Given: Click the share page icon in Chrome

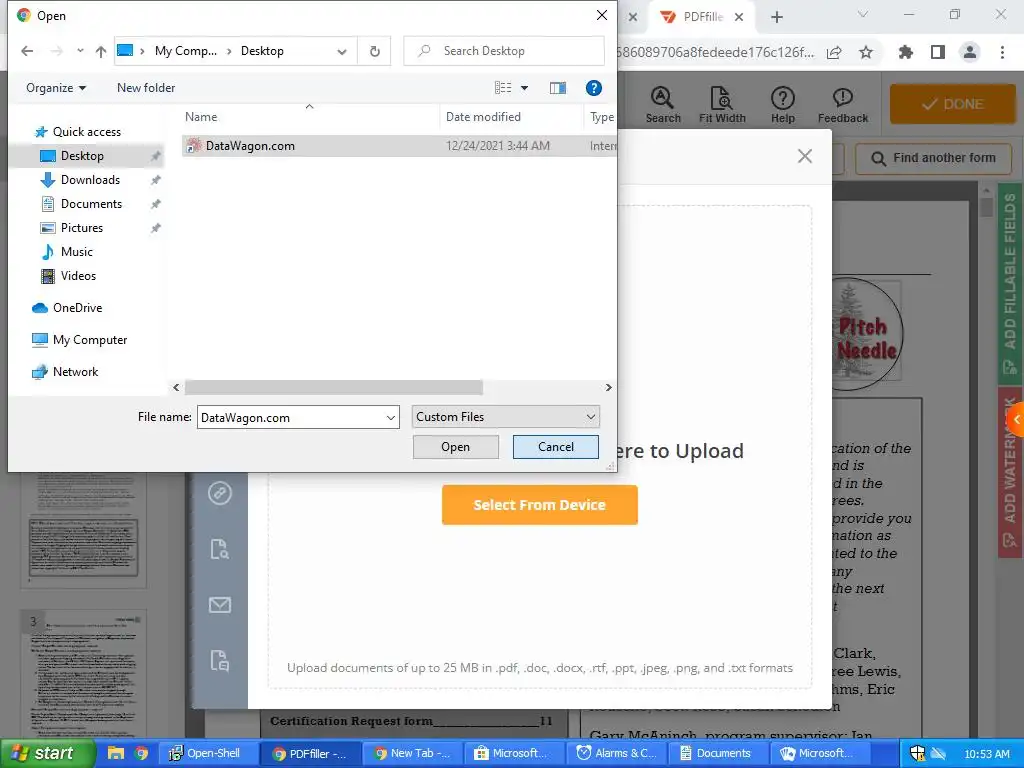Looking at the screenshot, I should 834,52.
